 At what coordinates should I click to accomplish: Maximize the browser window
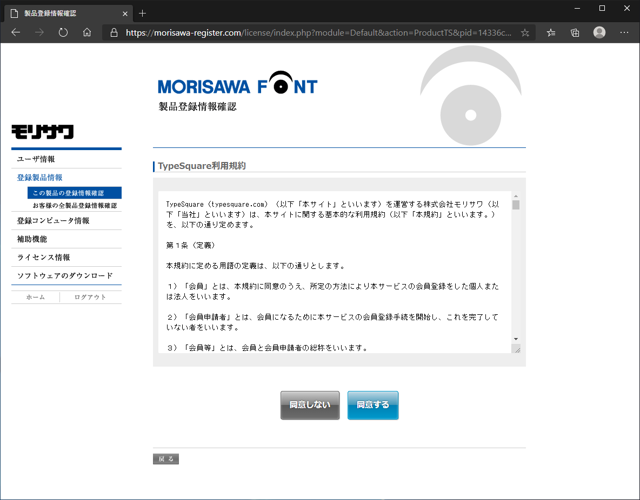click(602, 8)
